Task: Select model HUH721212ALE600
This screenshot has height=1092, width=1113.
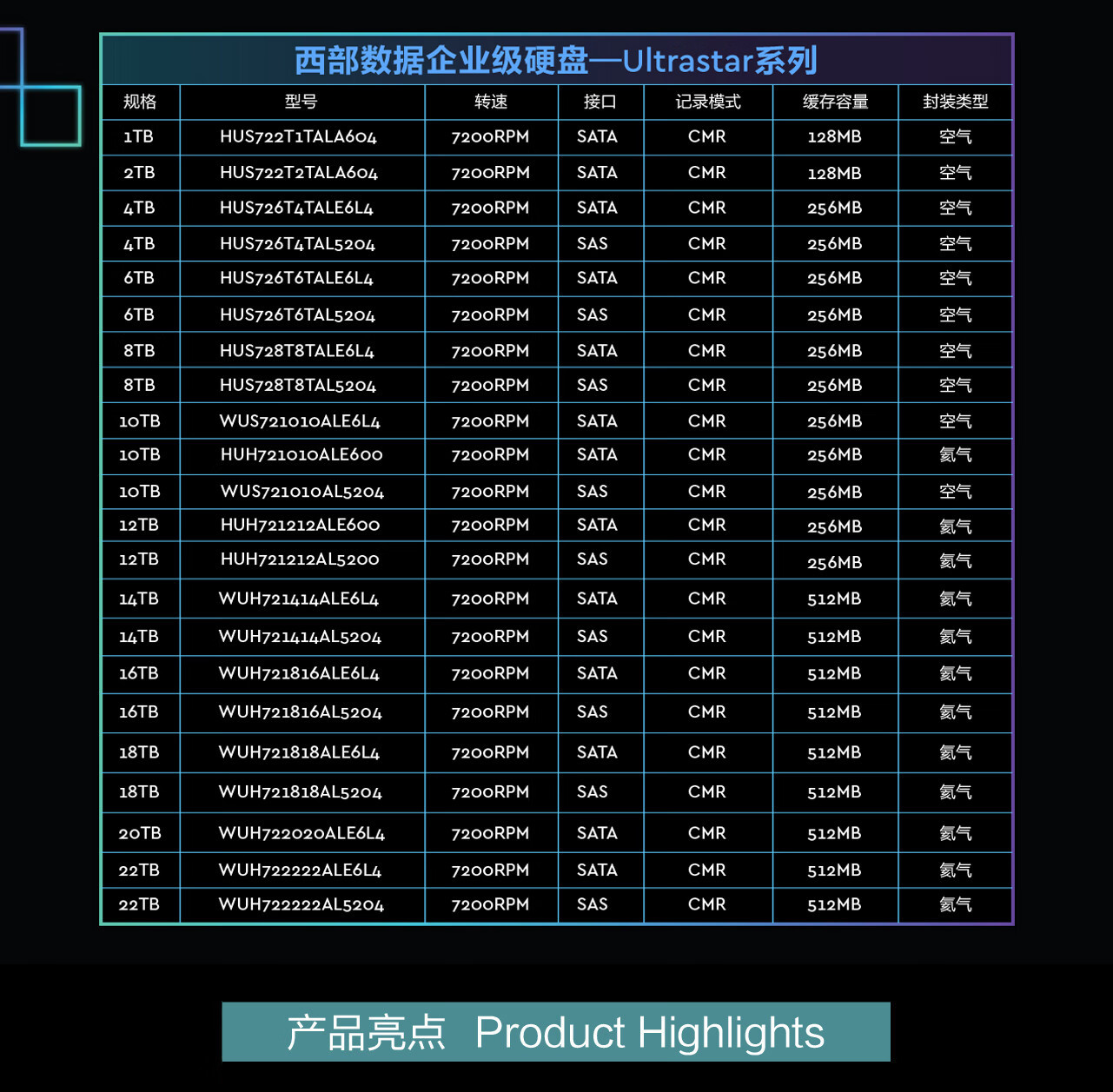Action: click(x=300, y=525)
